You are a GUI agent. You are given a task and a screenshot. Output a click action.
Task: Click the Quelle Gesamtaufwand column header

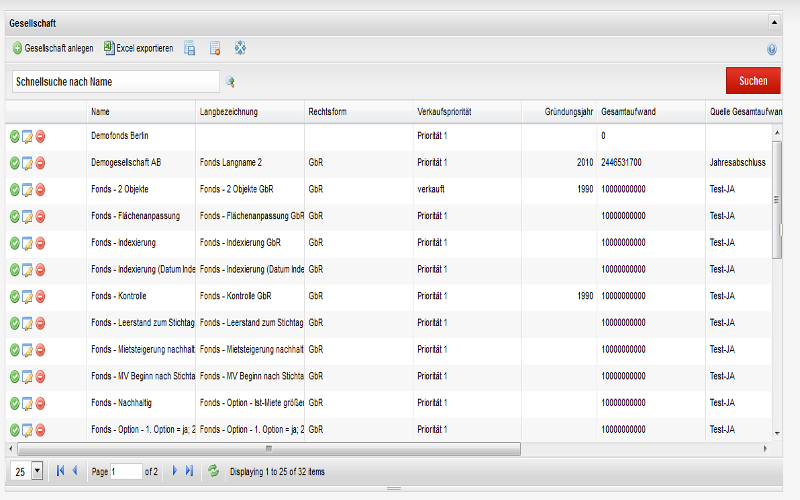[744, 112]
